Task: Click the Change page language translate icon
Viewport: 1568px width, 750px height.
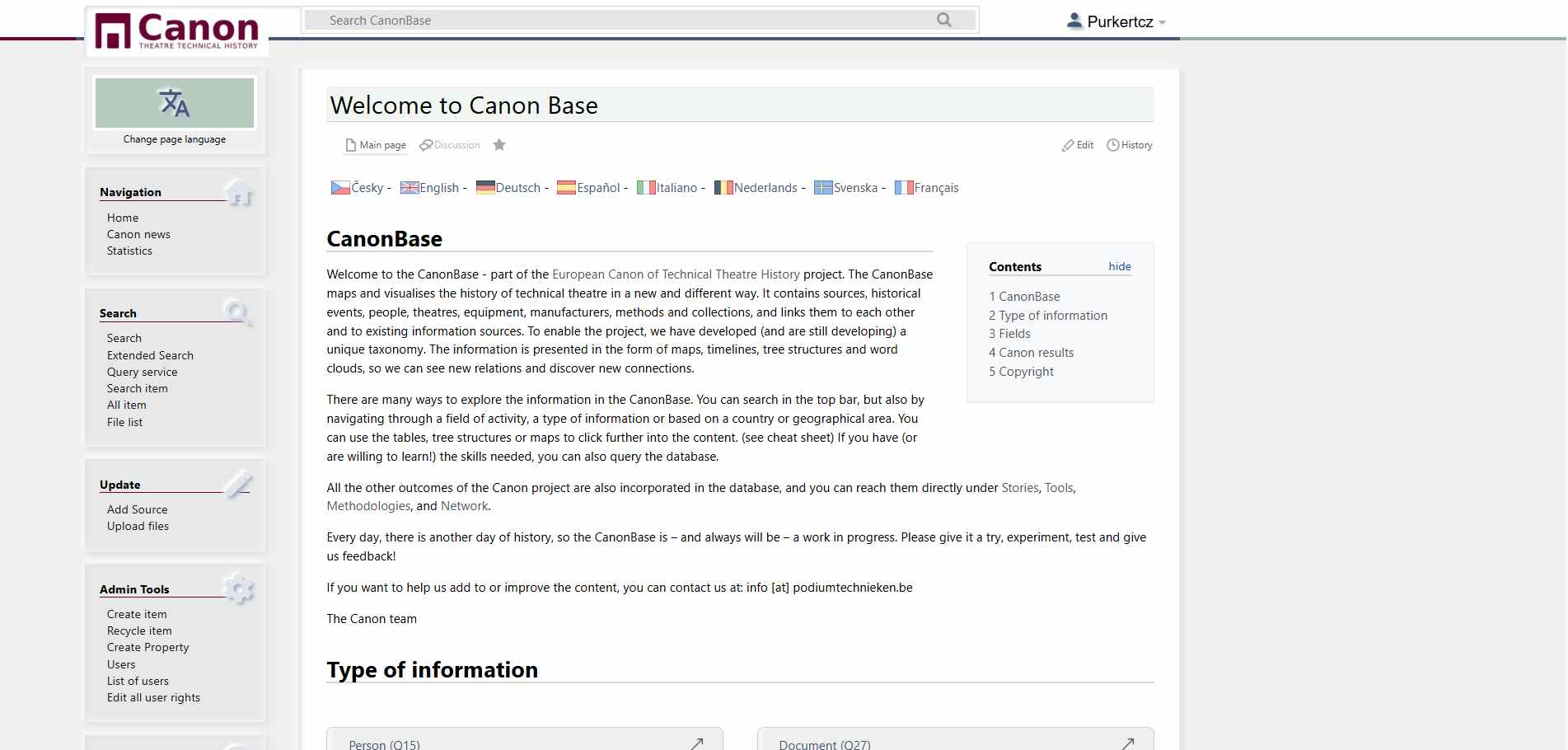Action: point(175,103)
